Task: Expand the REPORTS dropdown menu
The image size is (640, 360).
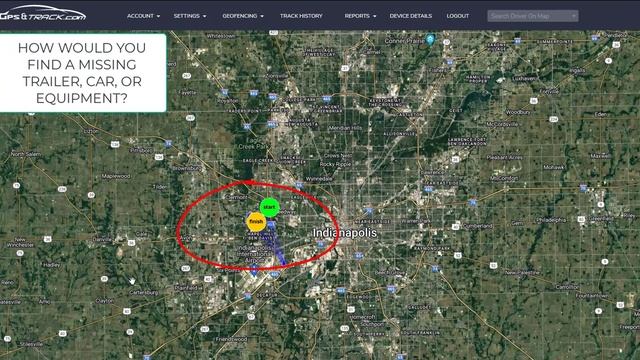Action: point(360,16)
